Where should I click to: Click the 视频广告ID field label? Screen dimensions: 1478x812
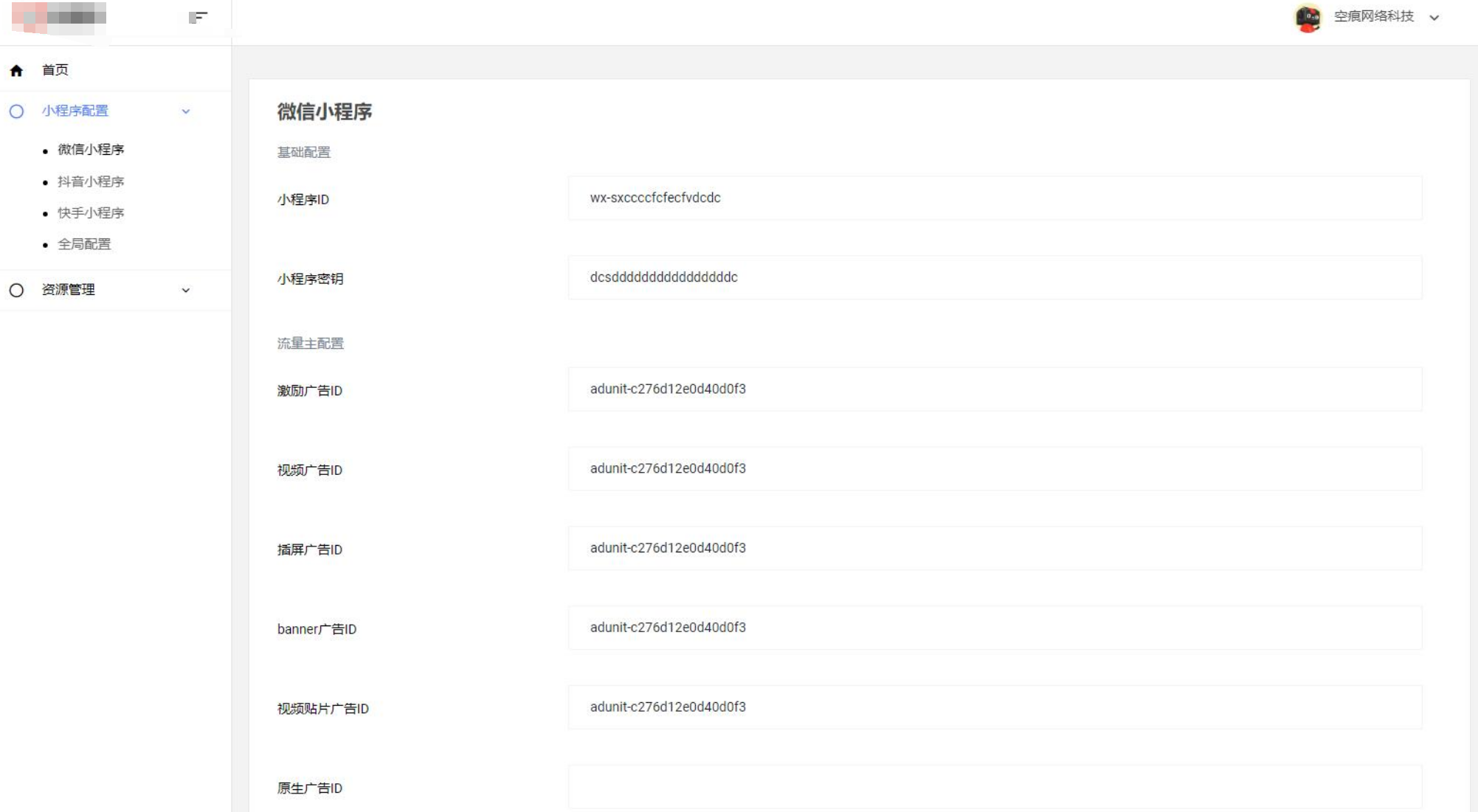(x=310, y=471)
